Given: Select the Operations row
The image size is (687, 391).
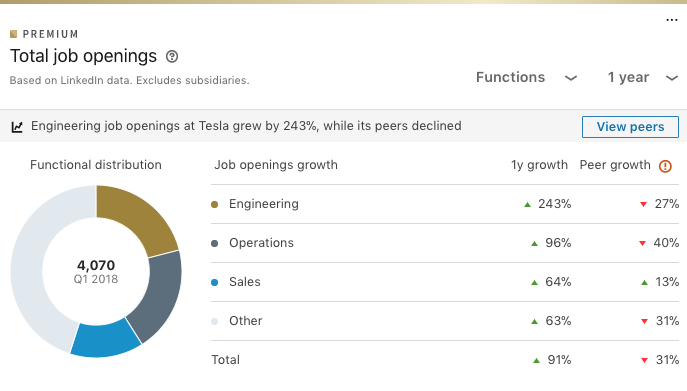Looking at the screenshot, I should (x=445, y=243).
